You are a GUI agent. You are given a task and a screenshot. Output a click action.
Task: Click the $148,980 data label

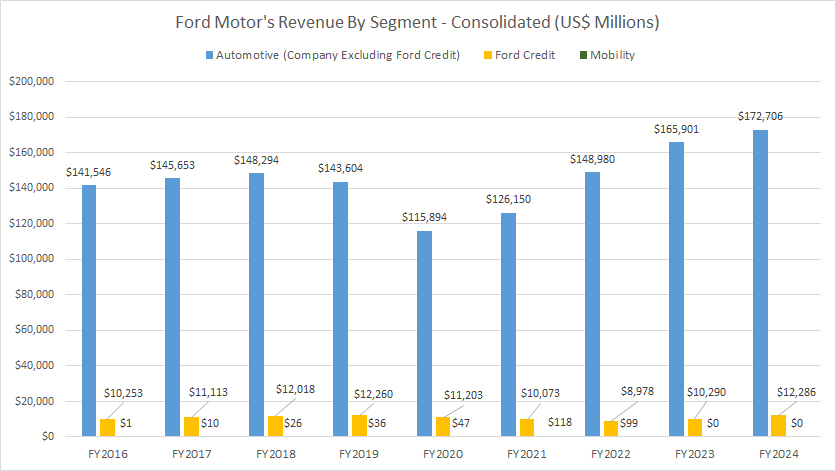[x=592, y=159]
